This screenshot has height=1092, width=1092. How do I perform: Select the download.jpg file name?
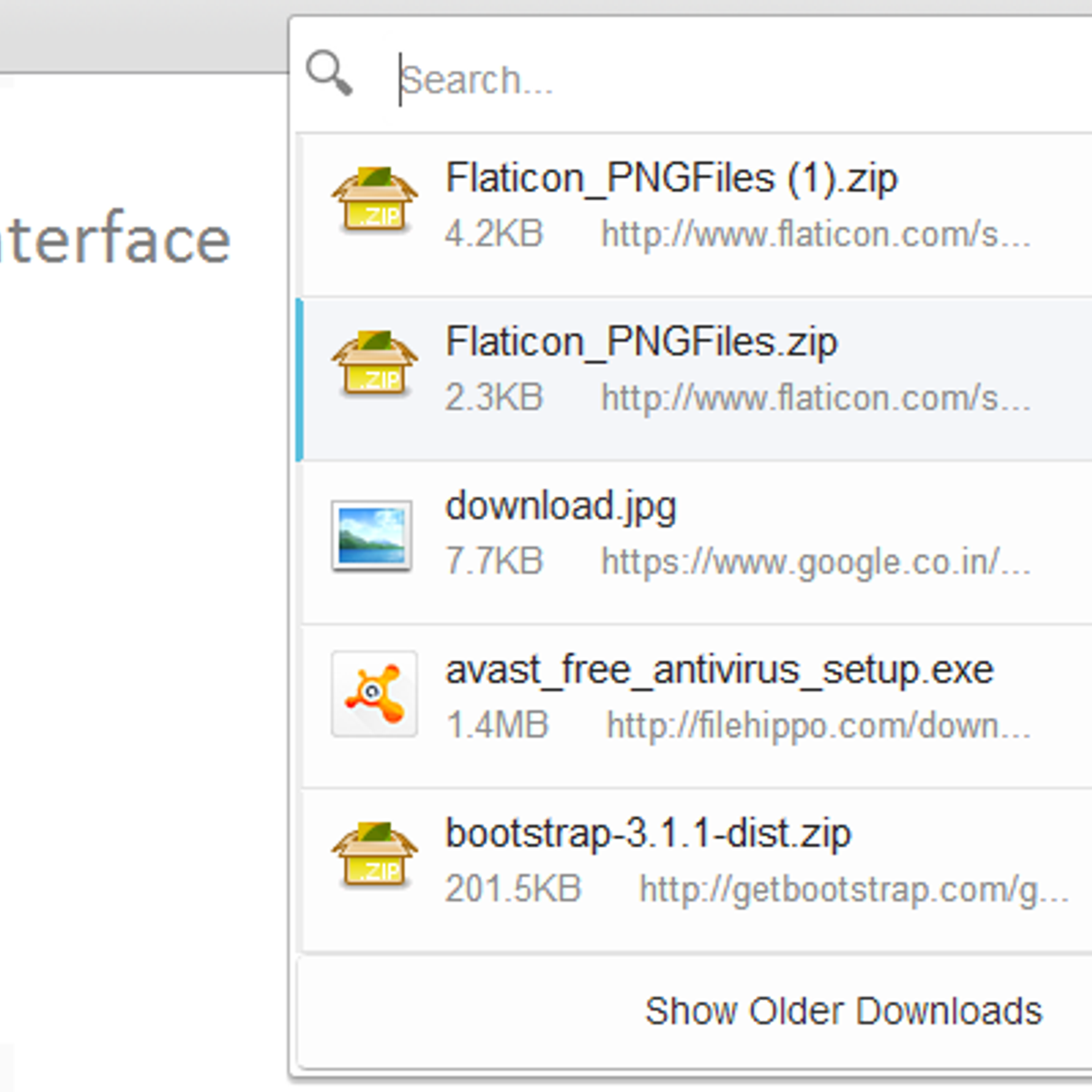[561, 506]
